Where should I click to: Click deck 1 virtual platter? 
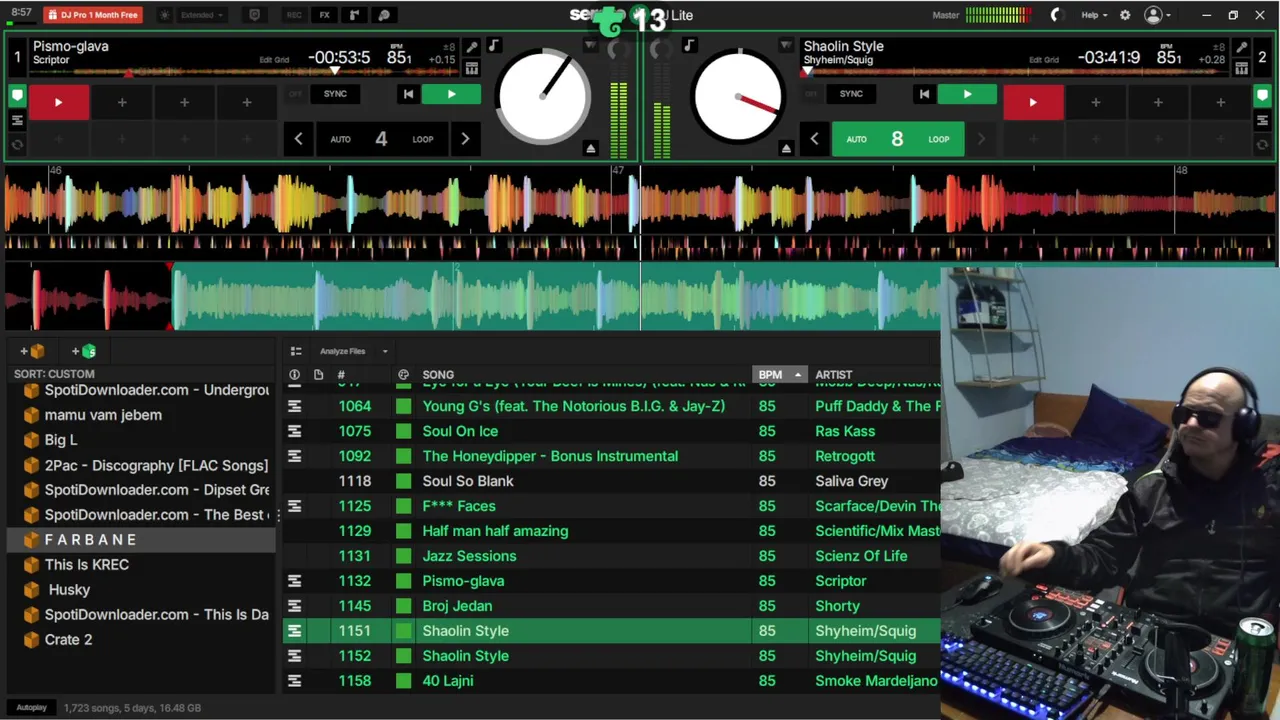pos(543,96)
